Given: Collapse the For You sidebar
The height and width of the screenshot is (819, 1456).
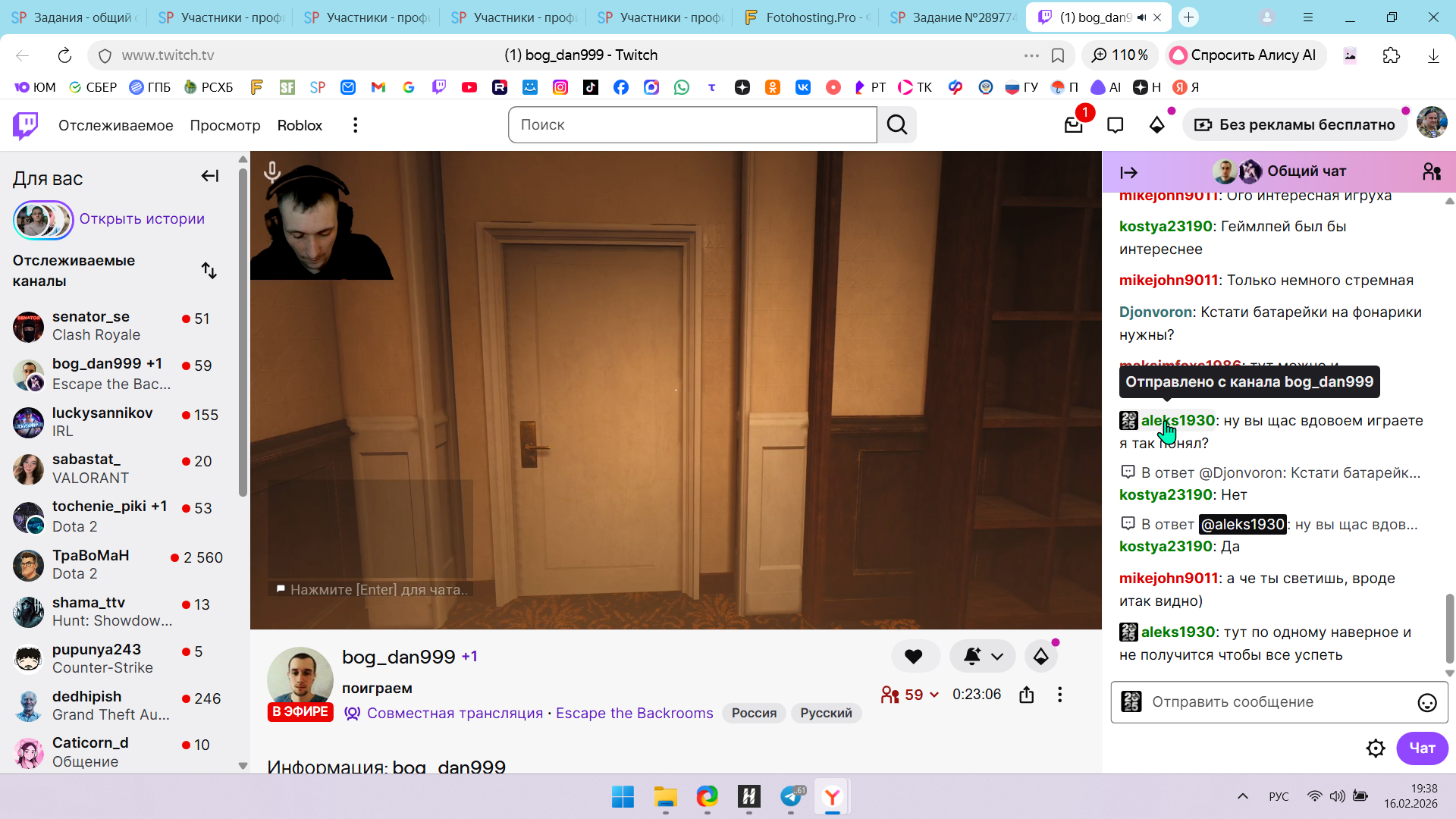Looking at the screenshot, I should [210, 177].
